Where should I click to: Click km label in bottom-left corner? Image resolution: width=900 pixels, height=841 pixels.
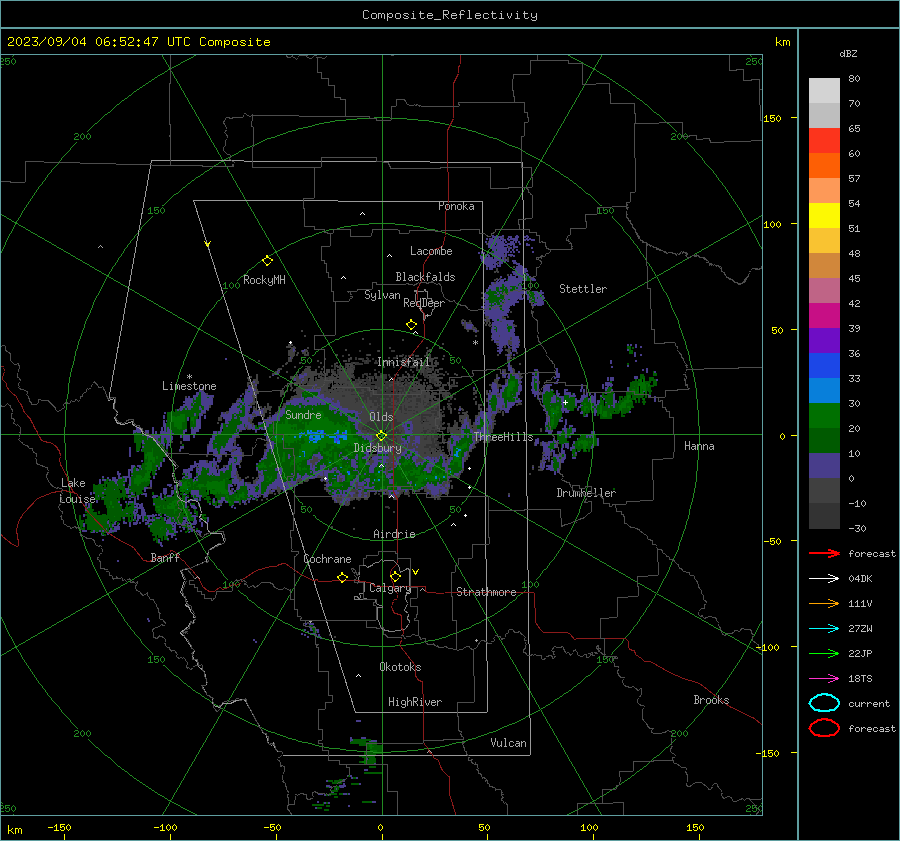14,830
